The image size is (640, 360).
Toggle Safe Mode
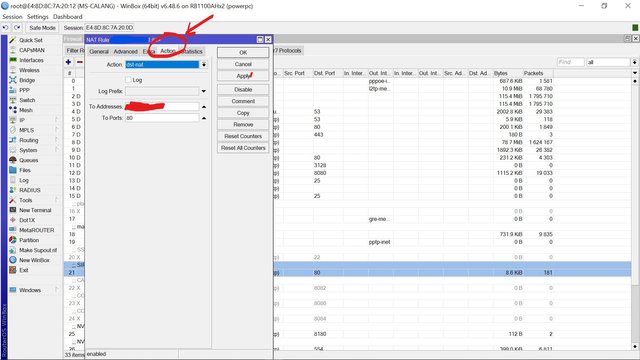42,28
